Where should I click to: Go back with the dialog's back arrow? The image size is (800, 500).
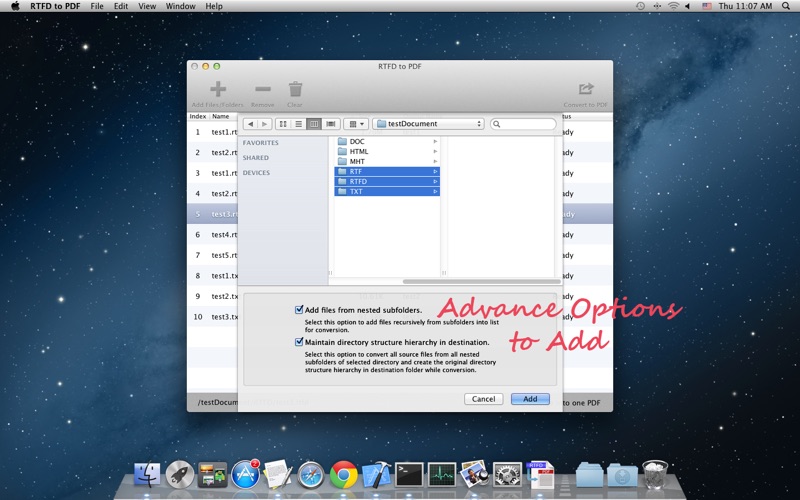[x=250, y=124]
